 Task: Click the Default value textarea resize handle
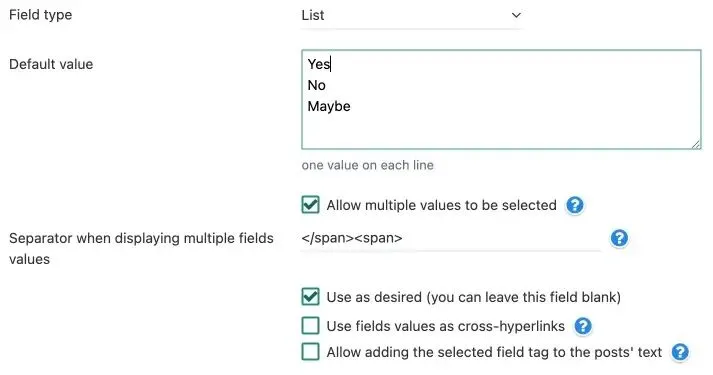click(x=696, y=144)
